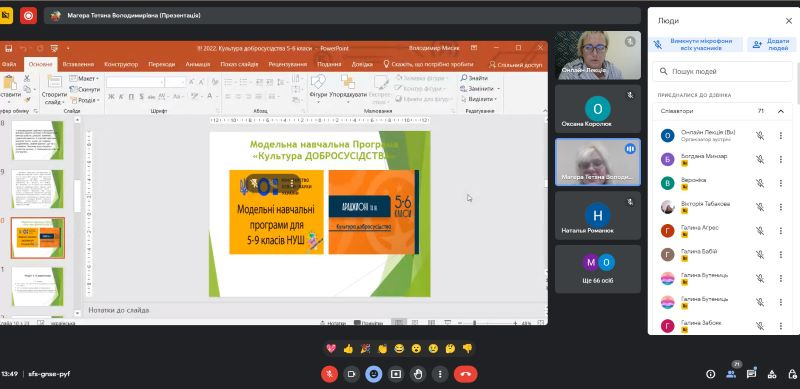Image resolution: width=800 pixels, height=389 pixels.
Task: Click the people panel scrollbar
Action: [x=797, y=84]
